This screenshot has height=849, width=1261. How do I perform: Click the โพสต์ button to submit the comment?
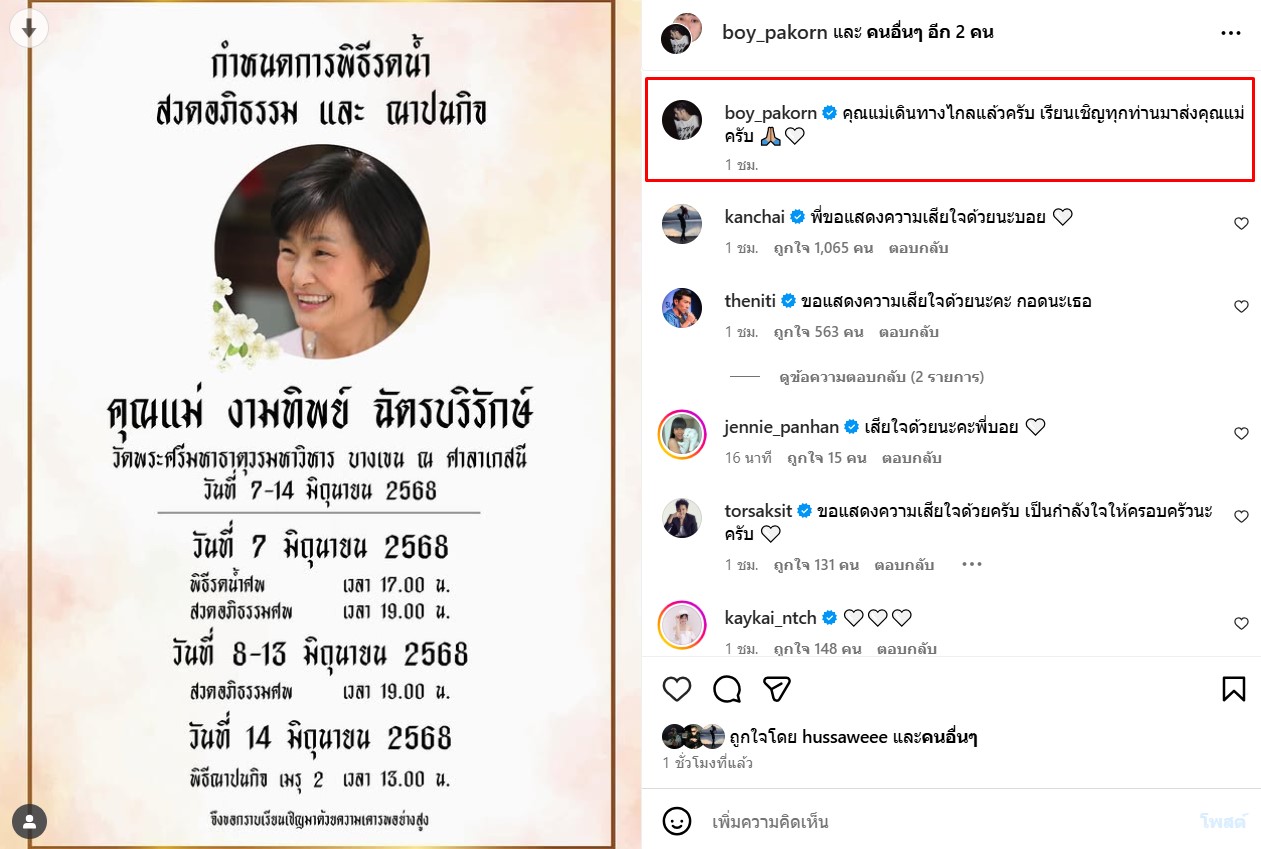pos(1223,822)
